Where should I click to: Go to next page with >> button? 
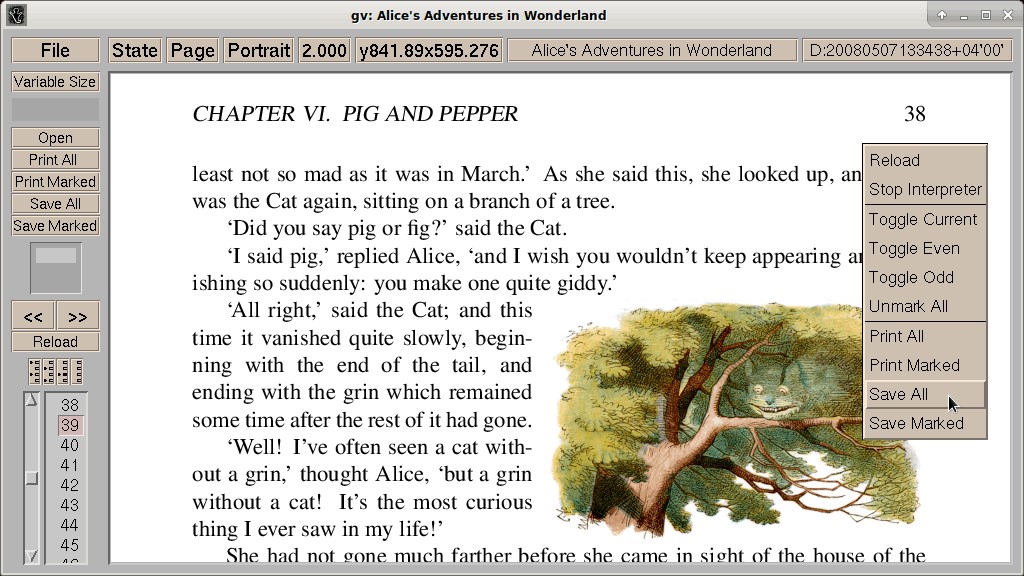click(x=78, y=317)
